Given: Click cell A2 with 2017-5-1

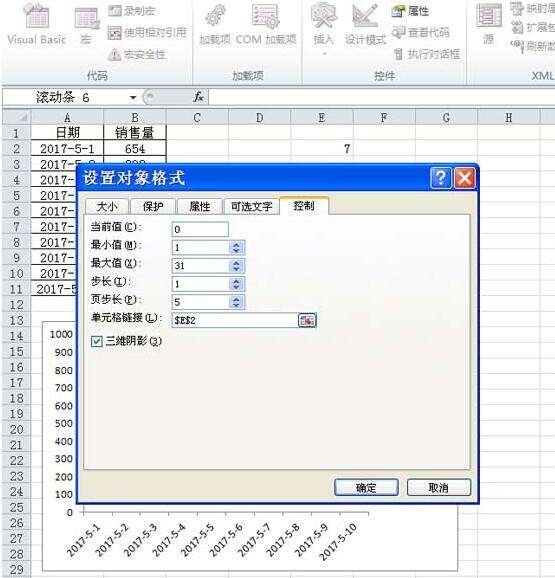Looking at the screenshot, I should [x=67, y=149].
